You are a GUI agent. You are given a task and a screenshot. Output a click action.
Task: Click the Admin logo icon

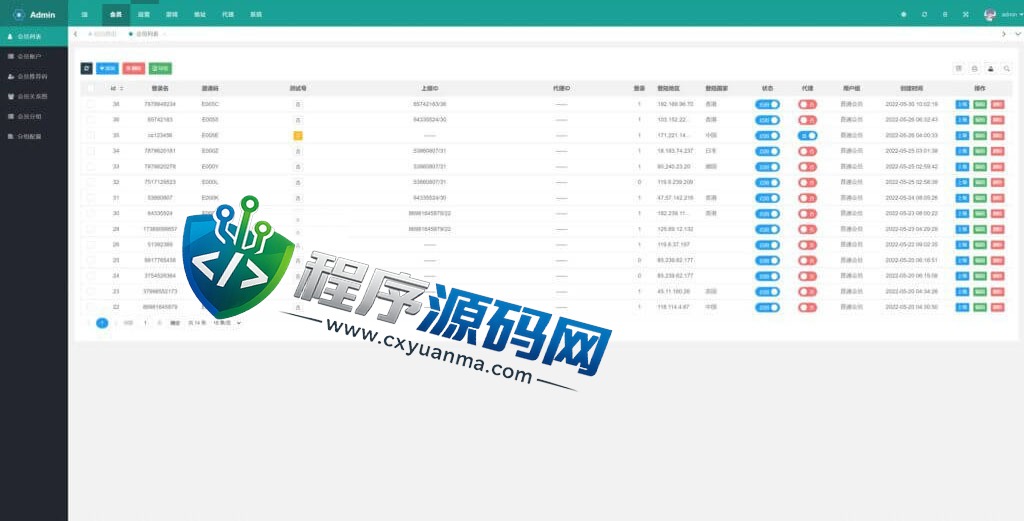(18, 14)
